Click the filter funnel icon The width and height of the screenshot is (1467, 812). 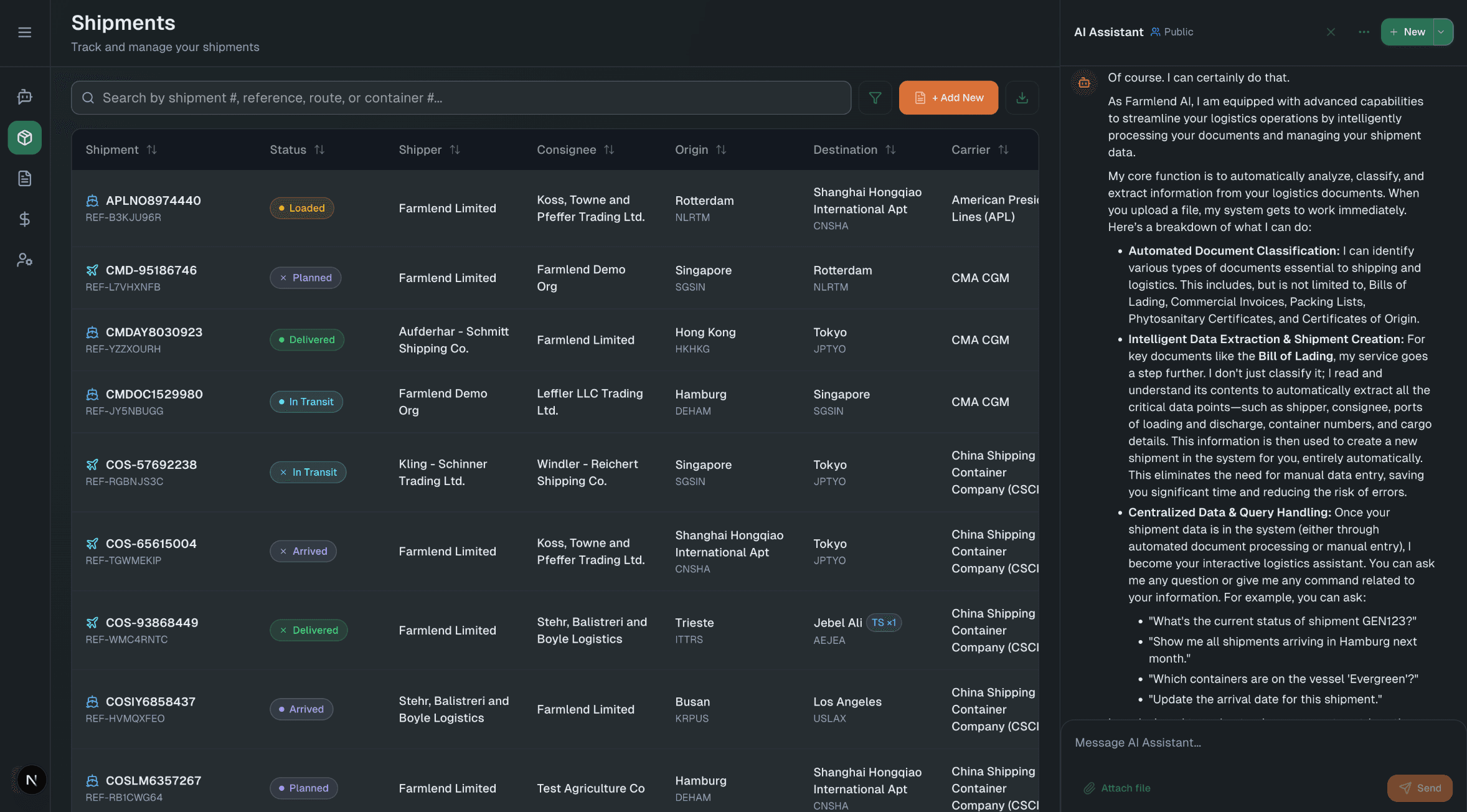pyautogui.click(x=875, y=98)
